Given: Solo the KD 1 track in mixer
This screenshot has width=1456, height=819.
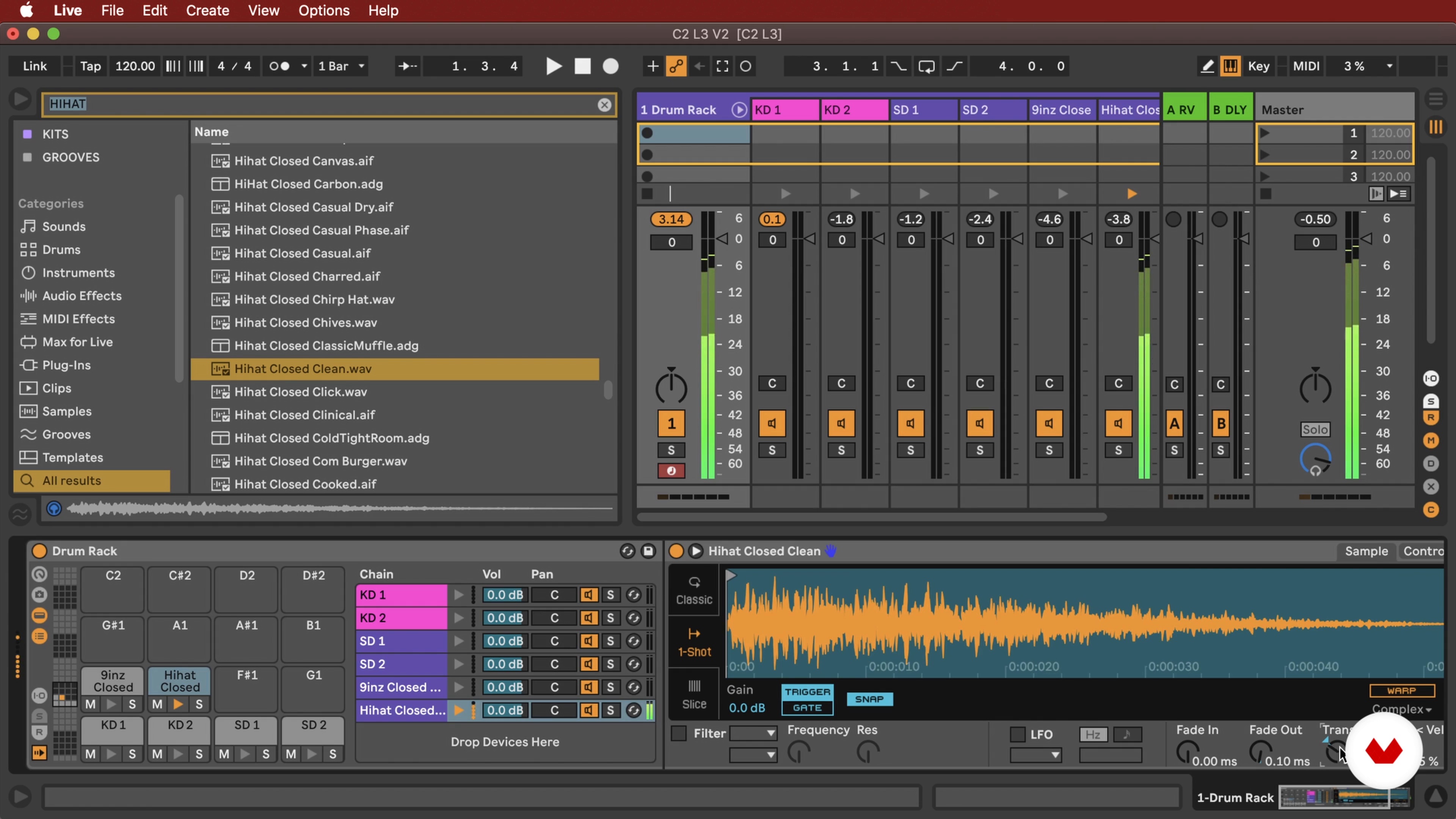Looking at the screenshot, I should [772, 450].
